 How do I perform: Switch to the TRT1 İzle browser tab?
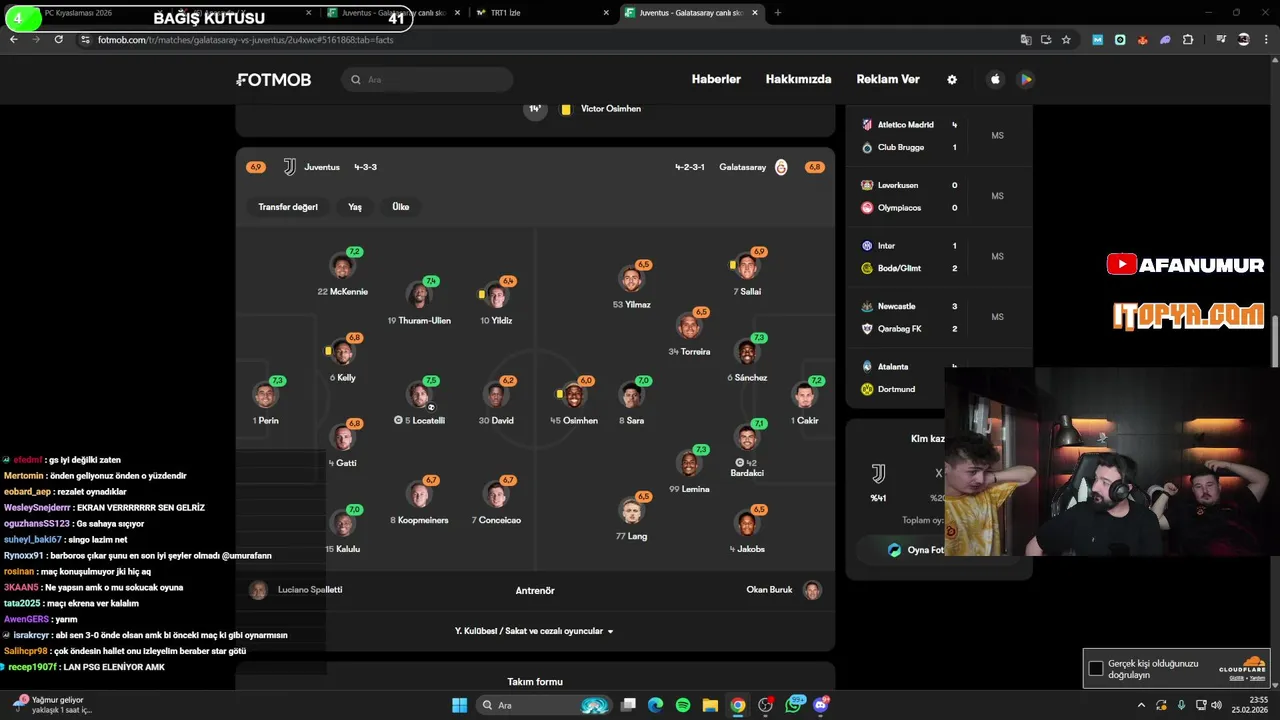coord(540,13)
